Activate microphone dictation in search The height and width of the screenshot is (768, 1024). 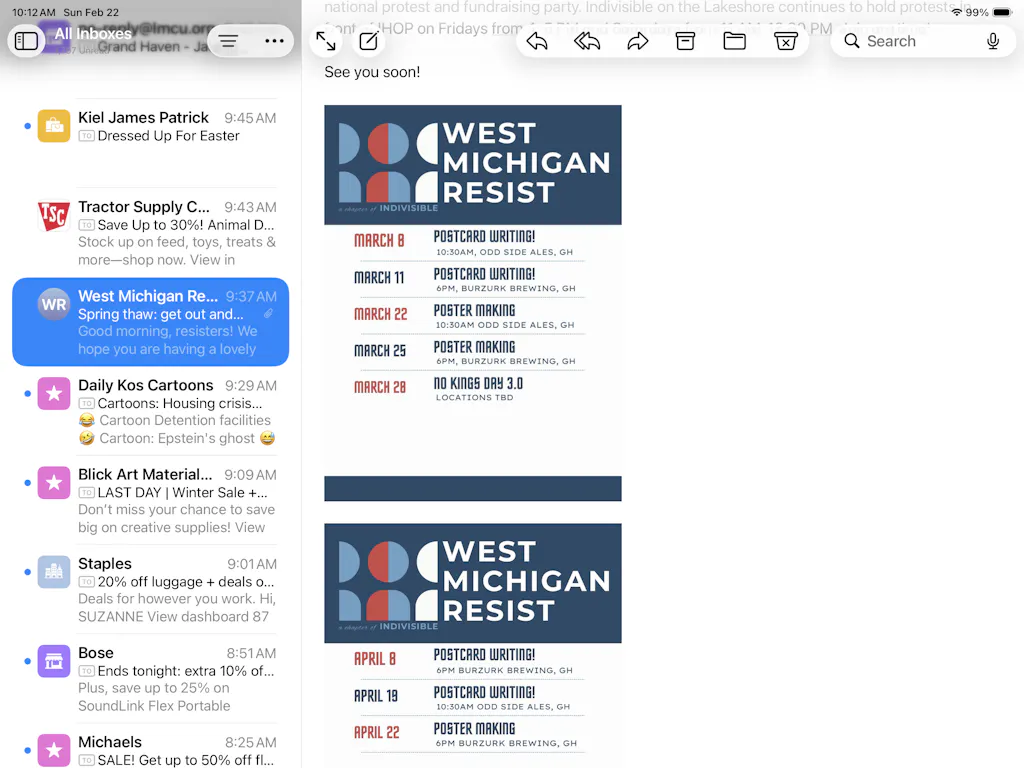993,41
